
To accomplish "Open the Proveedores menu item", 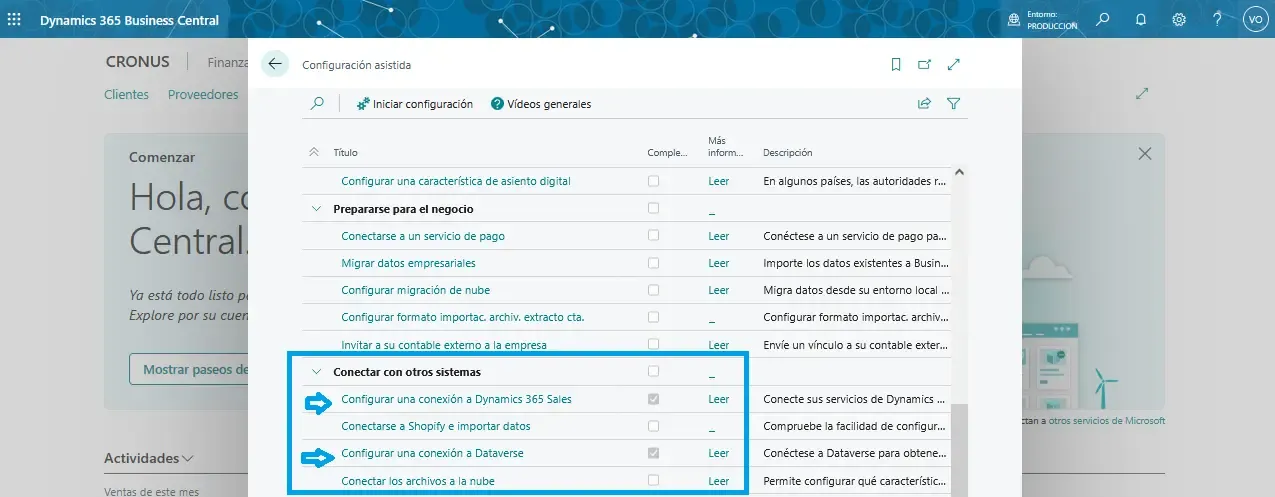I will (x=203, y=95).
